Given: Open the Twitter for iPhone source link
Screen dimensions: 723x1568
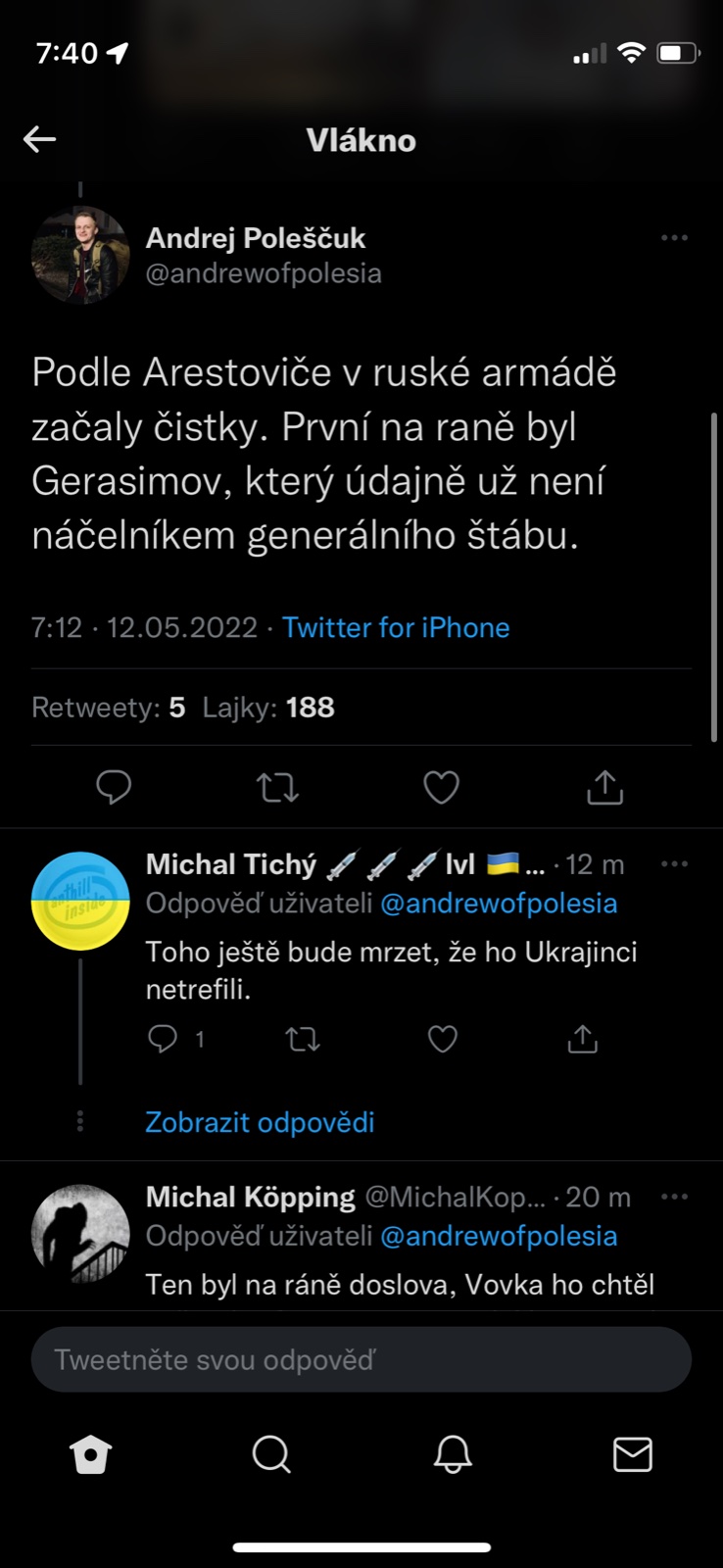Looking at the screenshot, I should [x=396, y=627].
